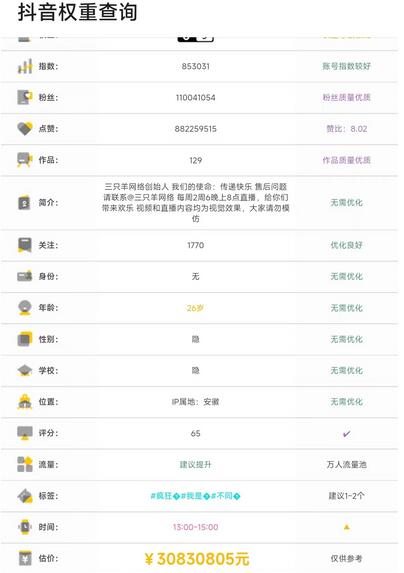Click the 关注 follow icon
This screenshot has width=404, height=573.
(x=25, y=245)
